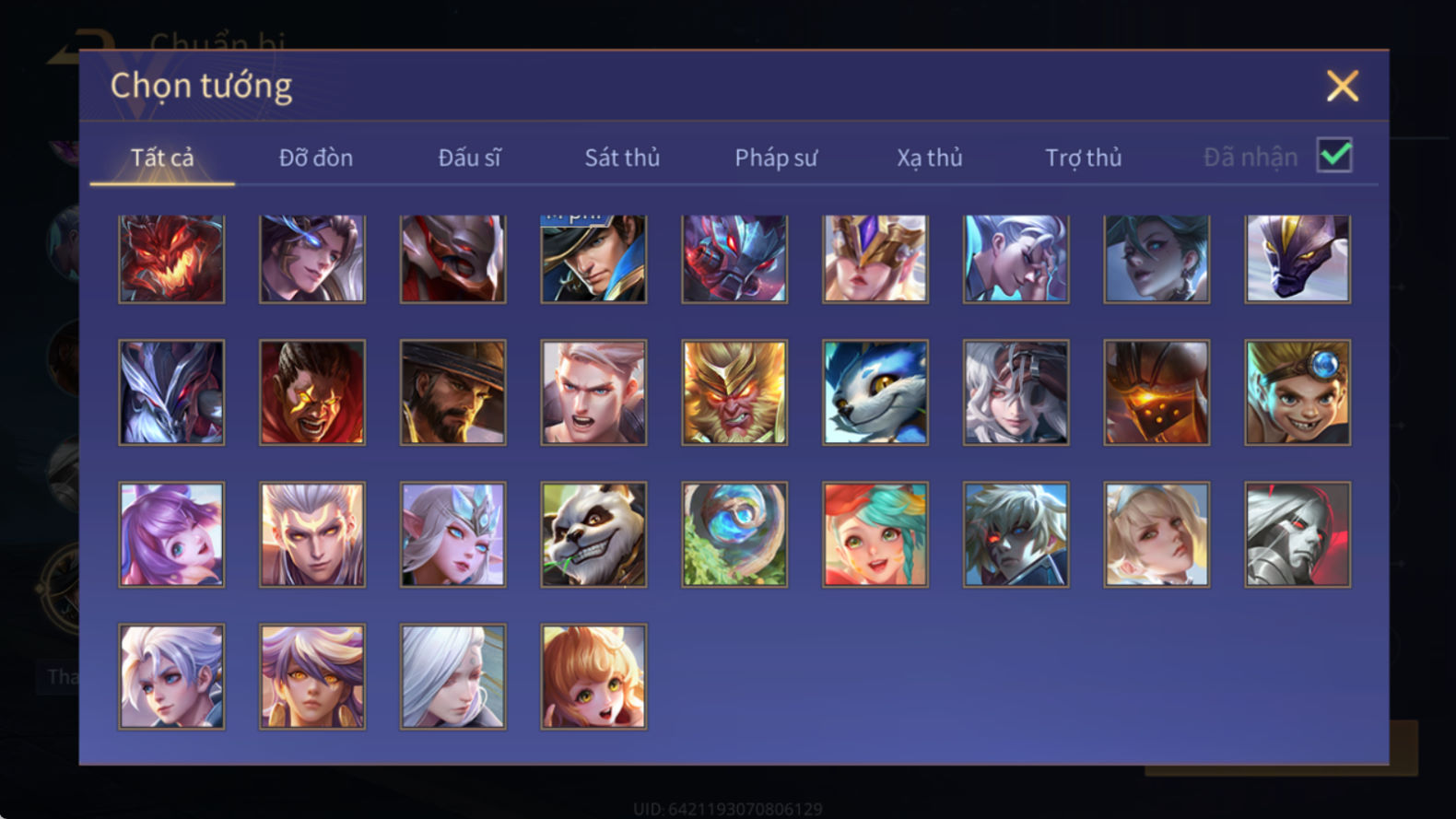
Task: Toggle the Đã nhận checkbox
Action: click(1334, 156)
